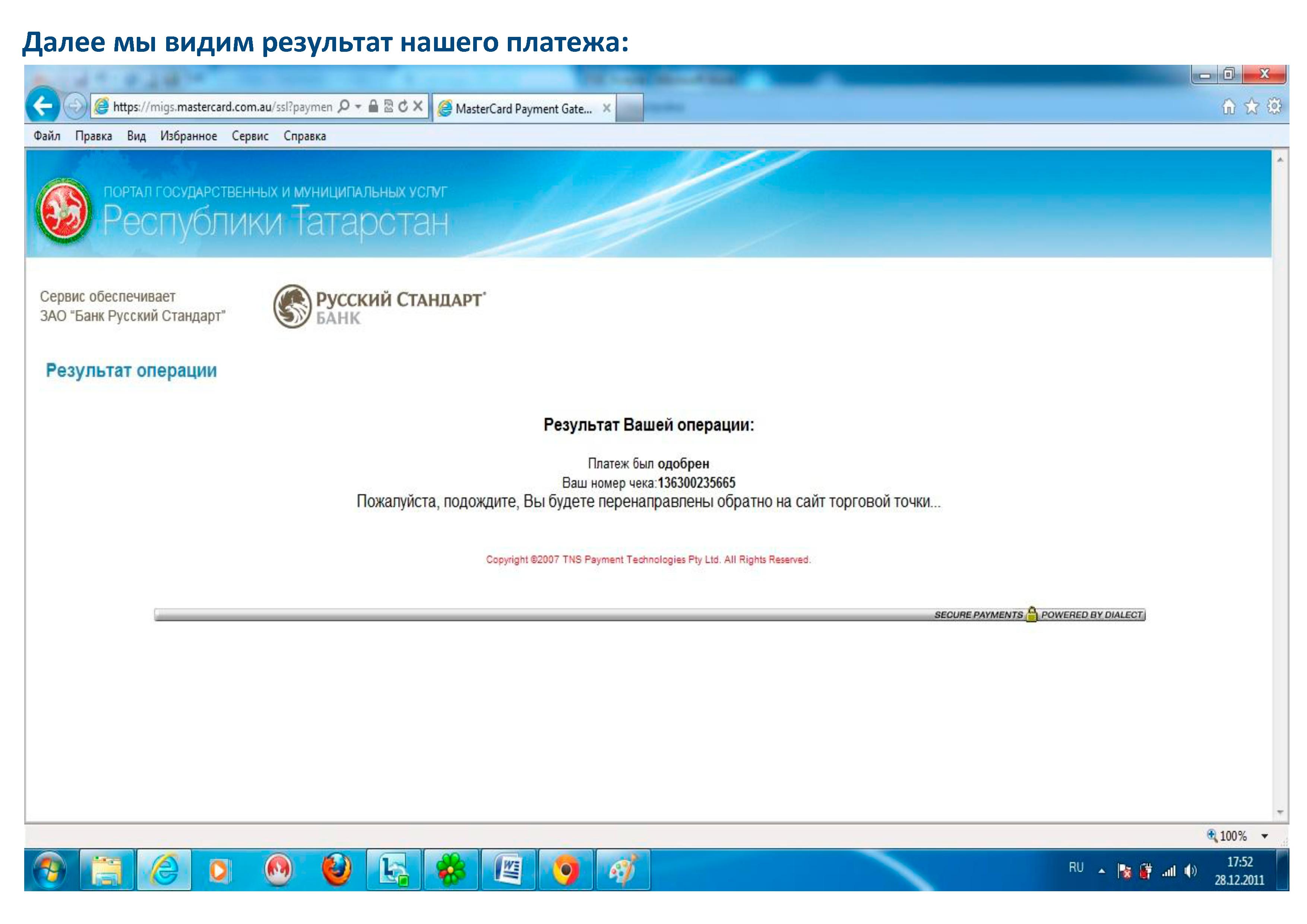Mute via the volume speaker tray icon

[1190, 871]
